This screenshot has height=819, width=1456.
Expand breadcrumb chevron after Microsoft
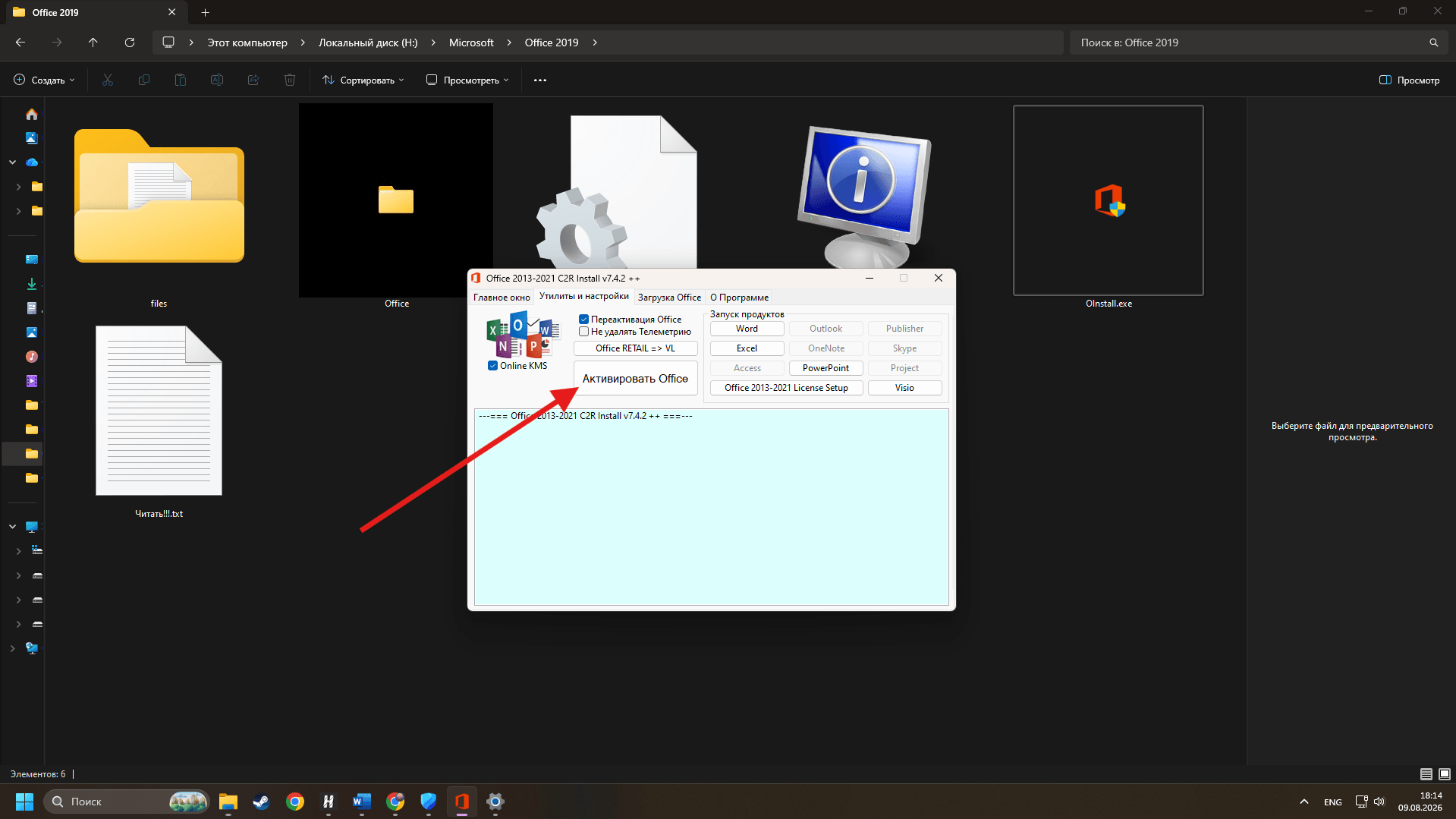509,43
